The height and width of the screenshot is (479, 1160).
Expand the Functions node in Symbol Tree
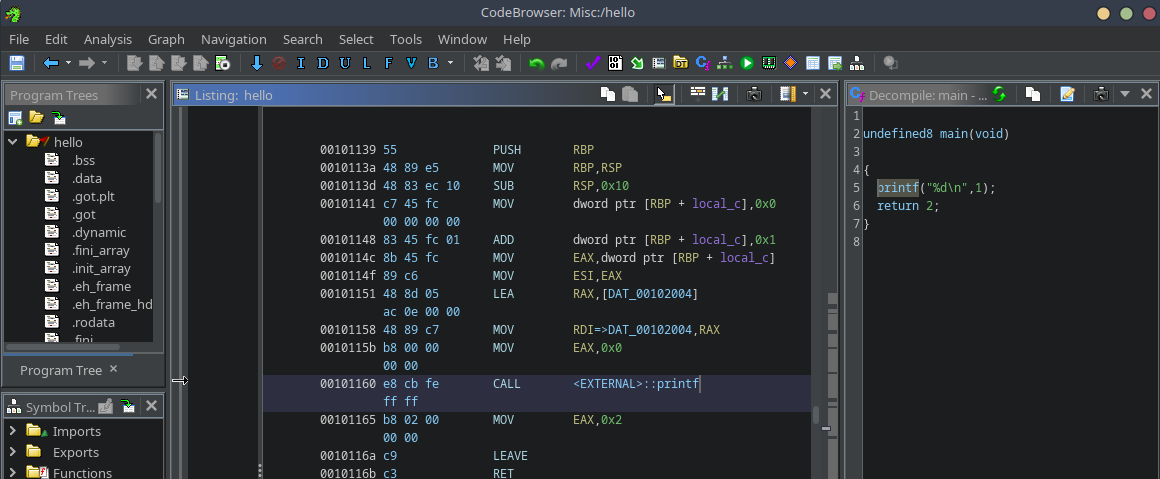13,472
